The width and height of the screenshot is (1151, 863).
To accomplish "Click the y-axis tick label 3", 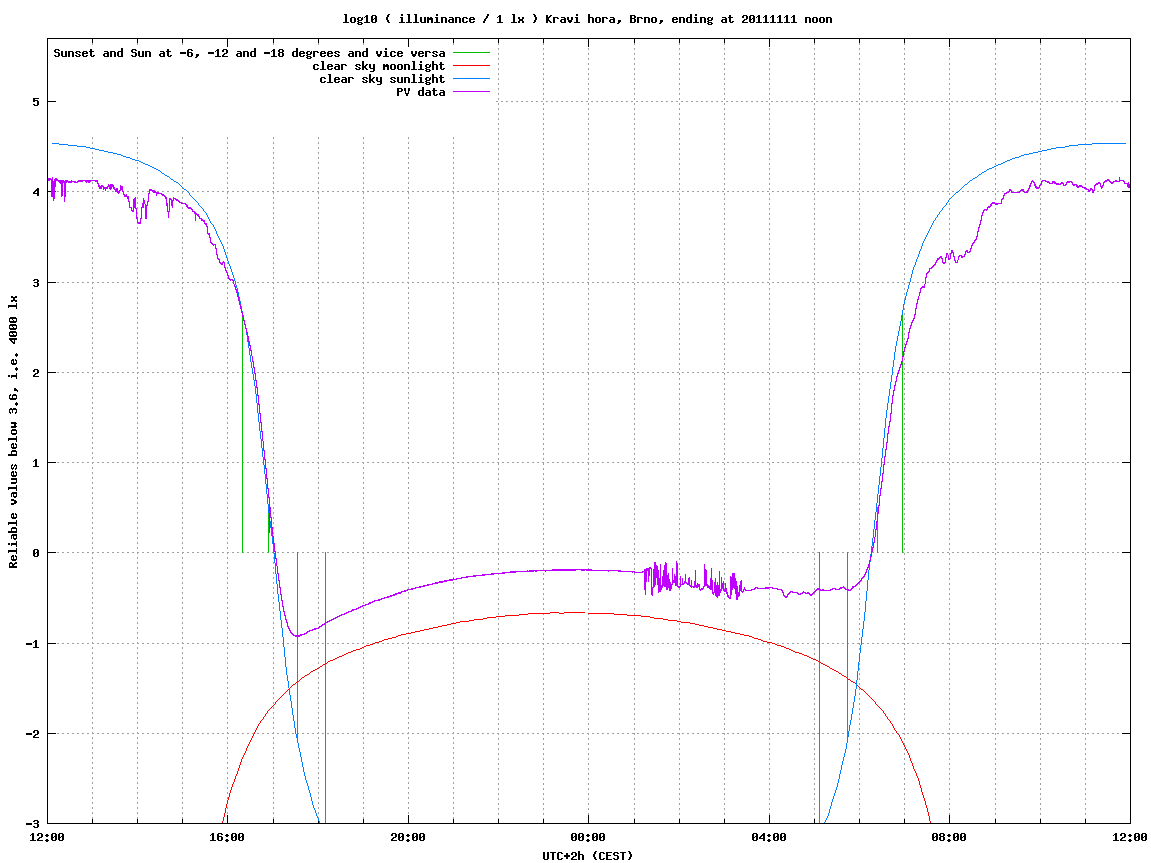I will 35,283.
